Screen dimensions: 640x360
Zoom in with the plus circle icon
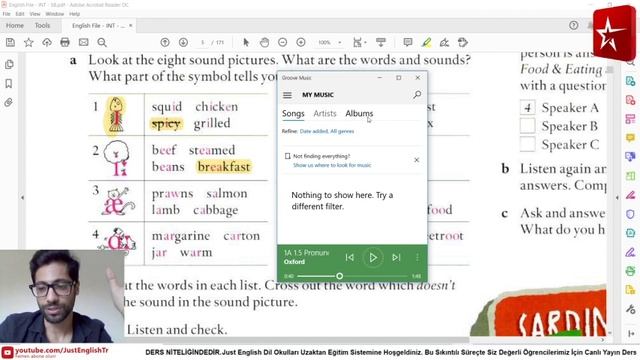[301, 42]
